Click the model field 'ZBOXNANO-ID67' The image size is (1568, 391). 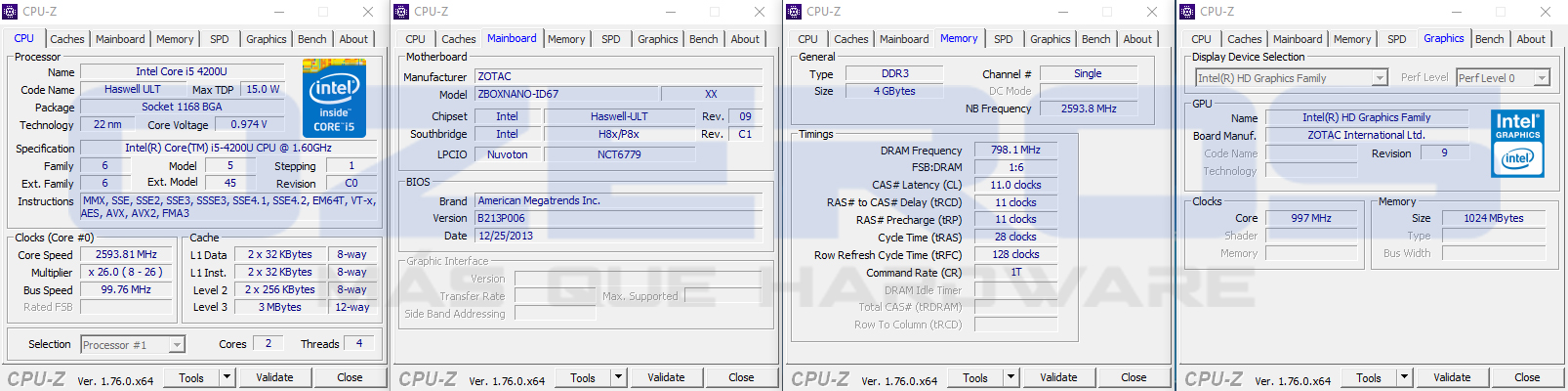[566, 94]
